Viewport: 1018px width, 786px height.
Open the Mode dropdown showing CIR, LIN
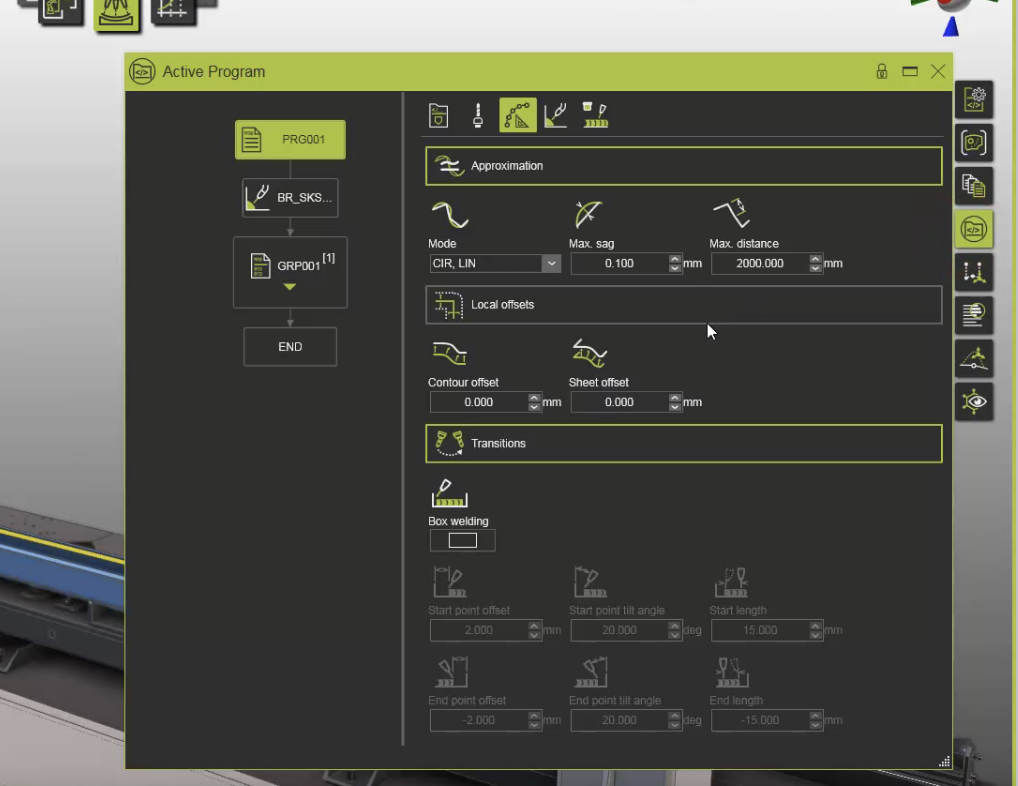click(551, 263)
